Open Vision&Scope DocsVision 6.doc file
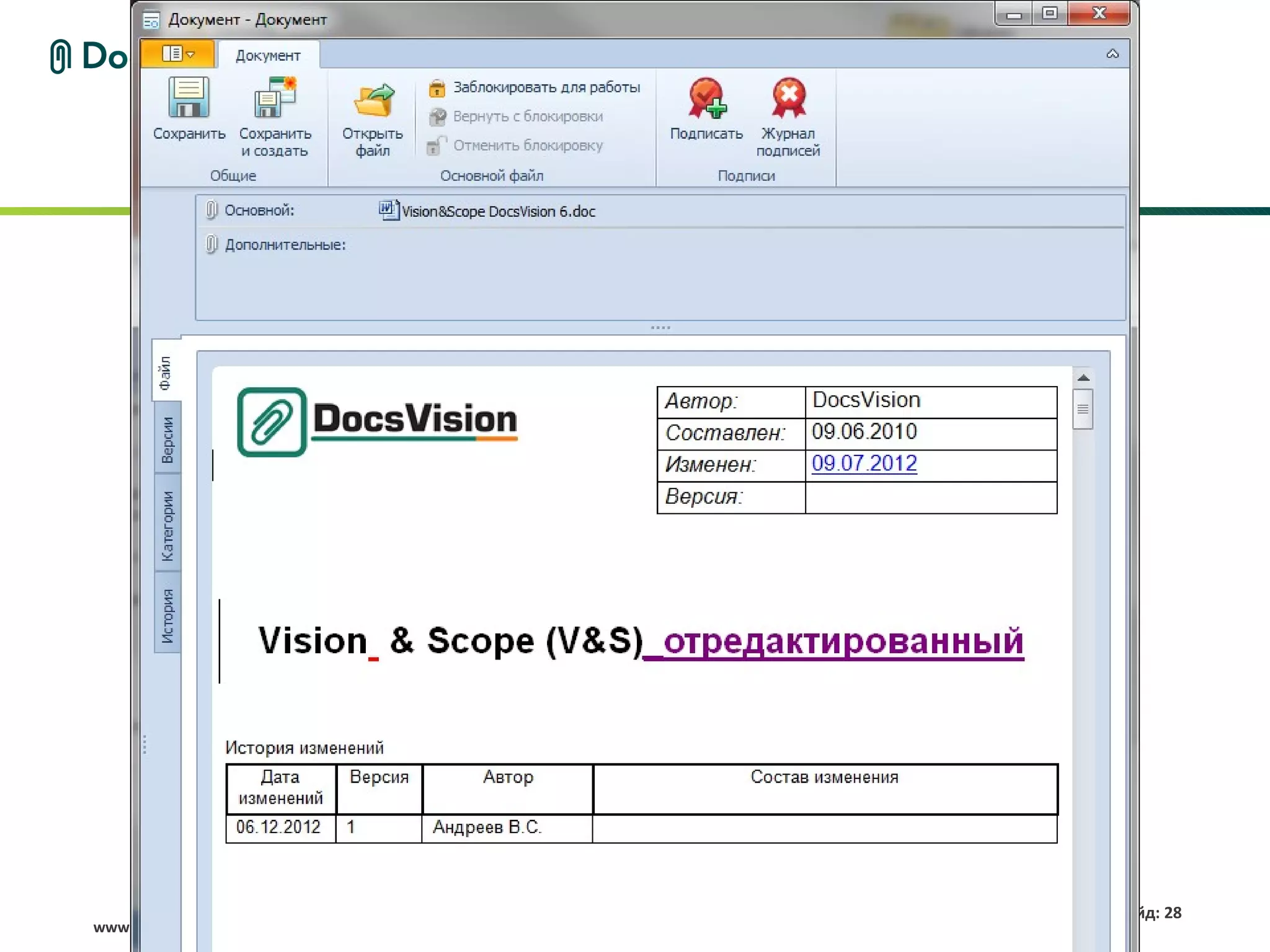This screenshot has width=1270, height=952. (x=498, y=212)
